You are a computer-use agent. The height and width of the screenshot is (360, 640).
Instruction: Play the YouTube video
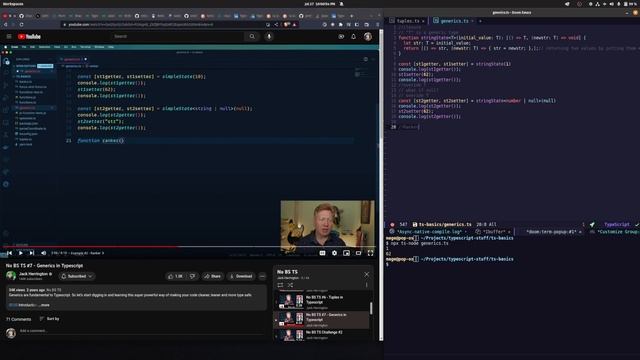tap(20, 253)
